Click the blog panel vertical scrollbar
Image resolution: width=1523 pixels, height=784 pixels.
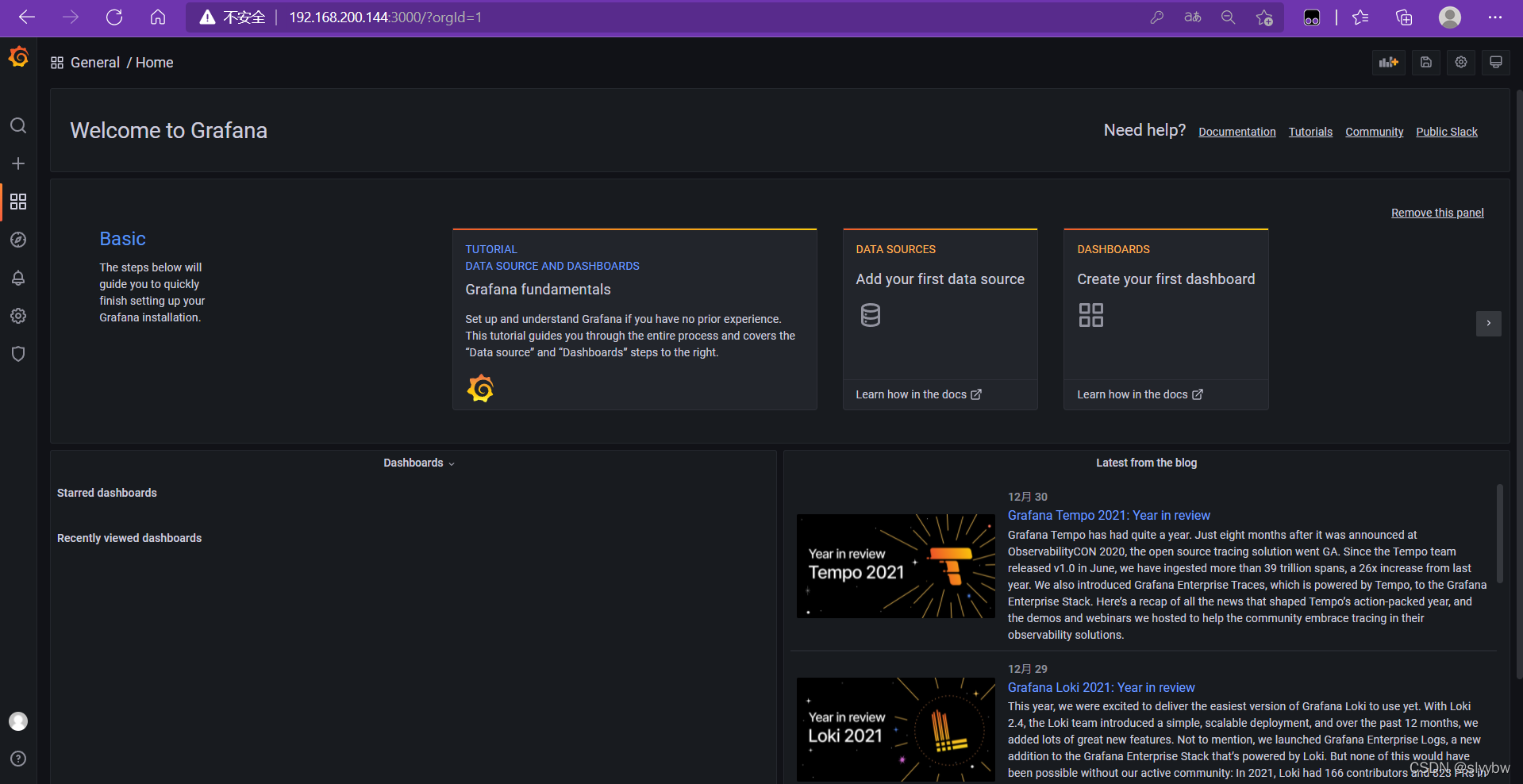(x=1500, y=533)
